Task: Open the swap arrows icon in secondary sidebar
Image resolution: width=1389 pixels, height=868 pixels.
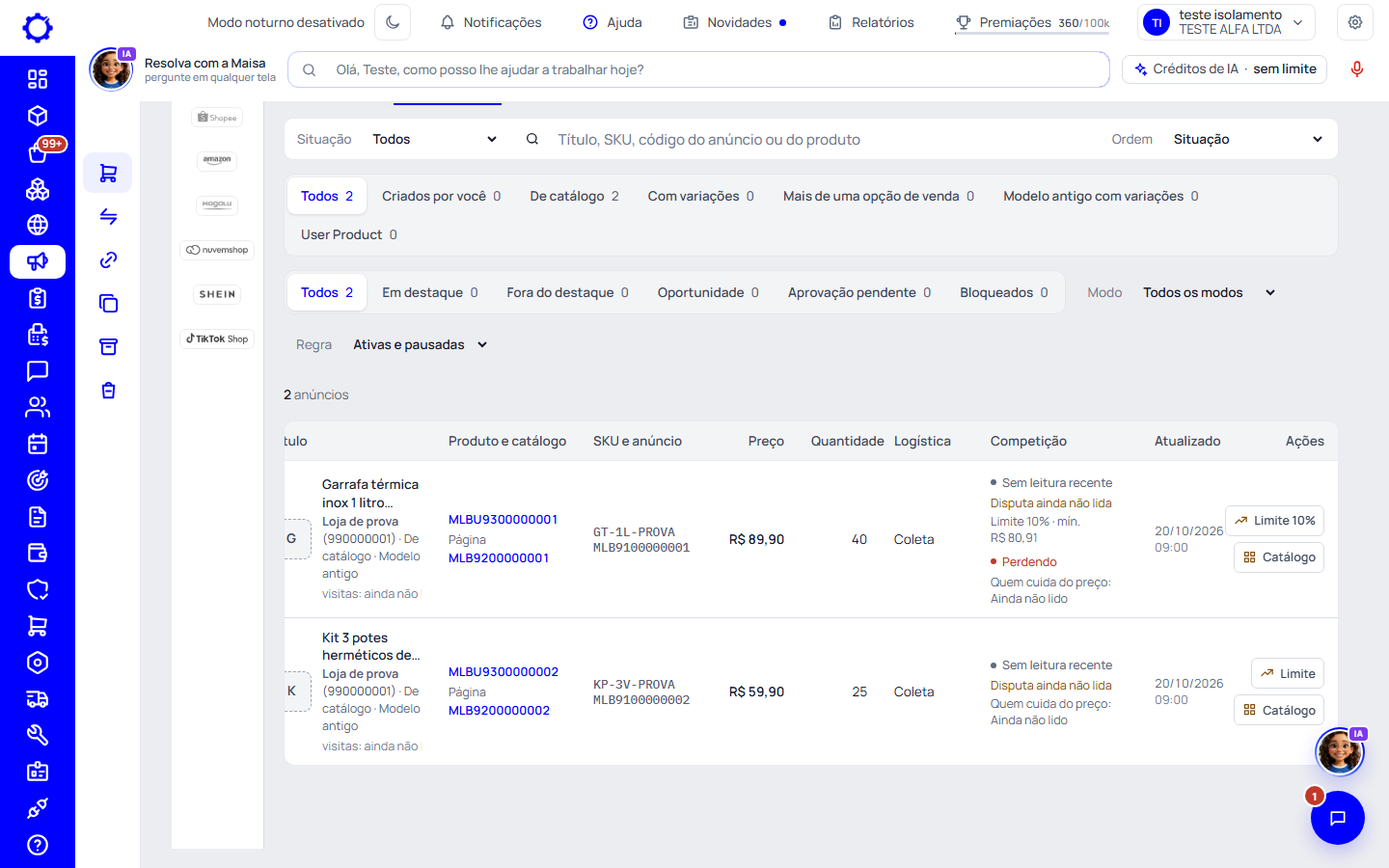Action: point(108,217)
